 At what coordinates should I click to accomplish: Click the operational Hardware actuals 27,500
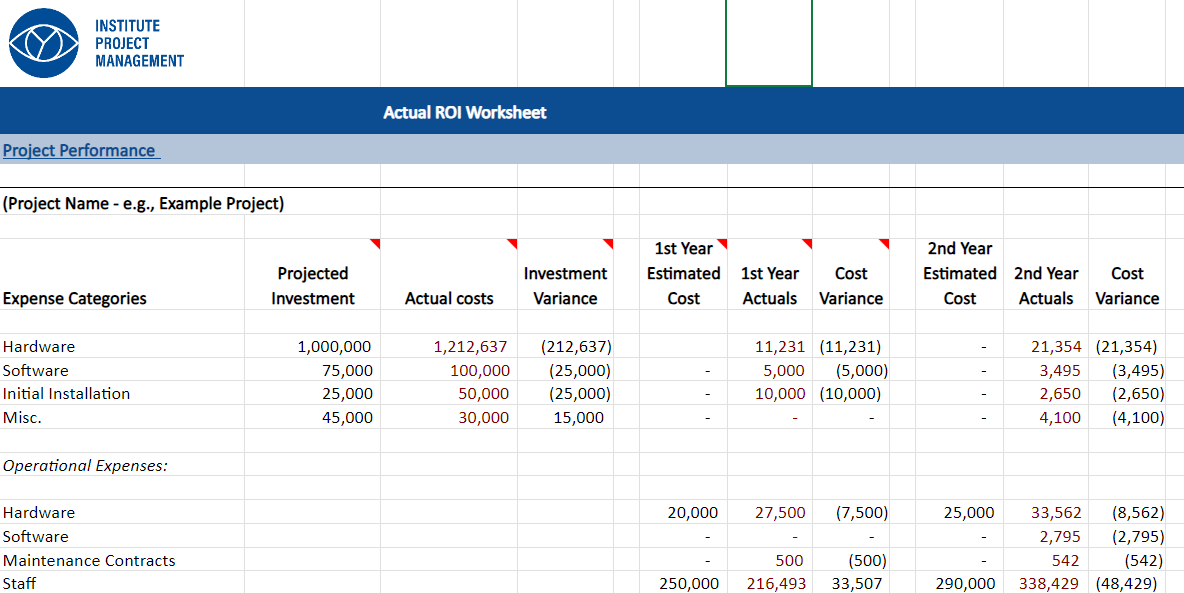(x=780, y=513)
